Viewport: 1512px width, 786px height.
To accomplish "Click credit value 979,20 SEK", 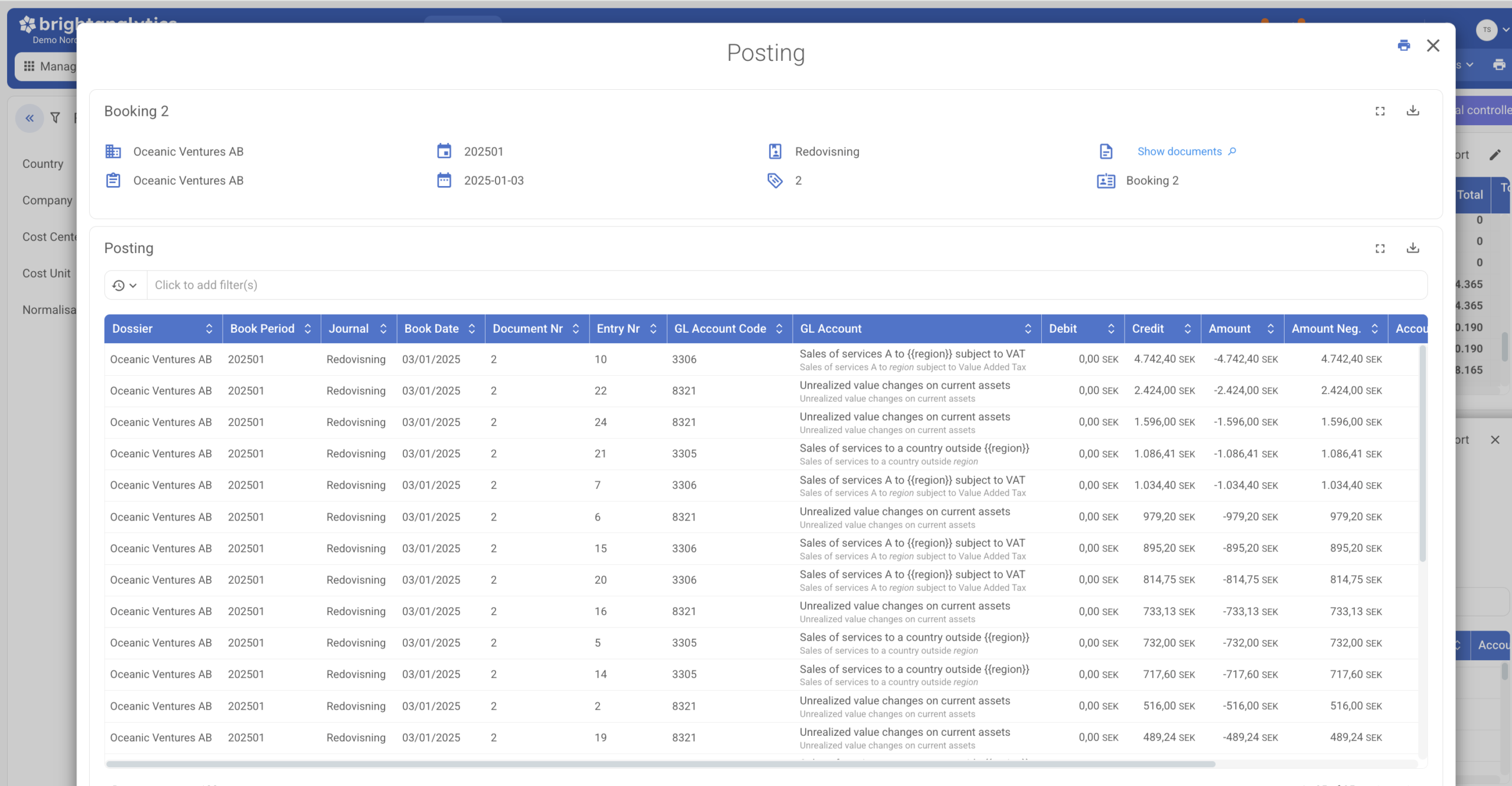I will 1169,517.
